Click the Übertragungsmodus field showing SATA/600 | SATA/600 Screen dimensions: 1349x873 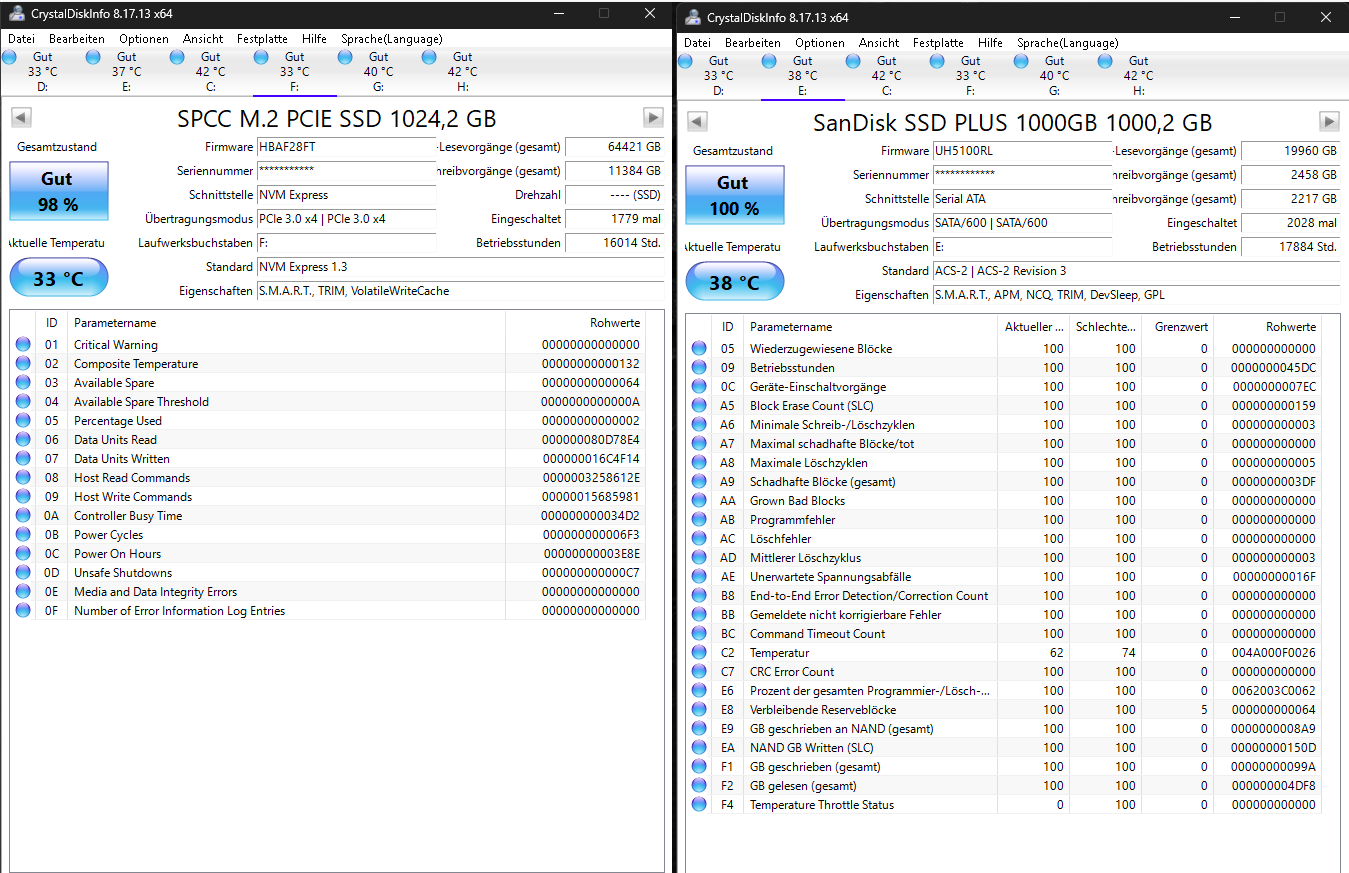pos(1022,223)
